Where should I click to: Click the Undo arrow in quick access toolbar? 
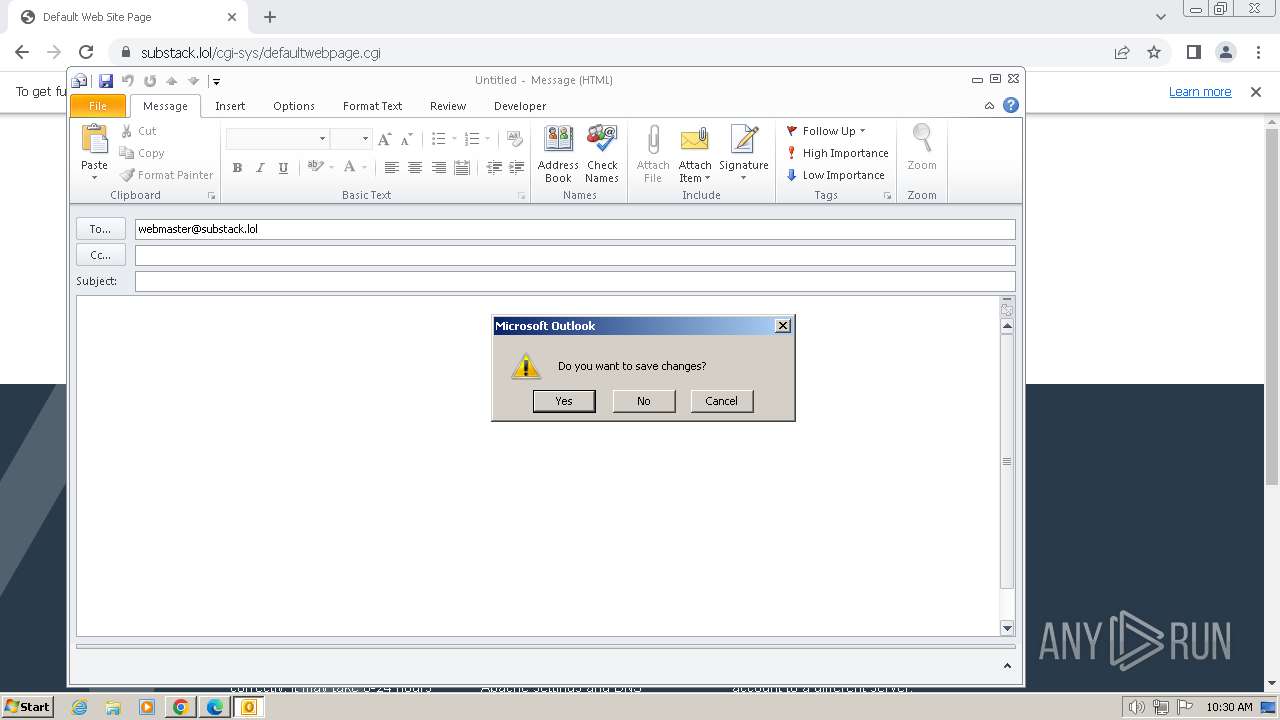click(128, 81)
